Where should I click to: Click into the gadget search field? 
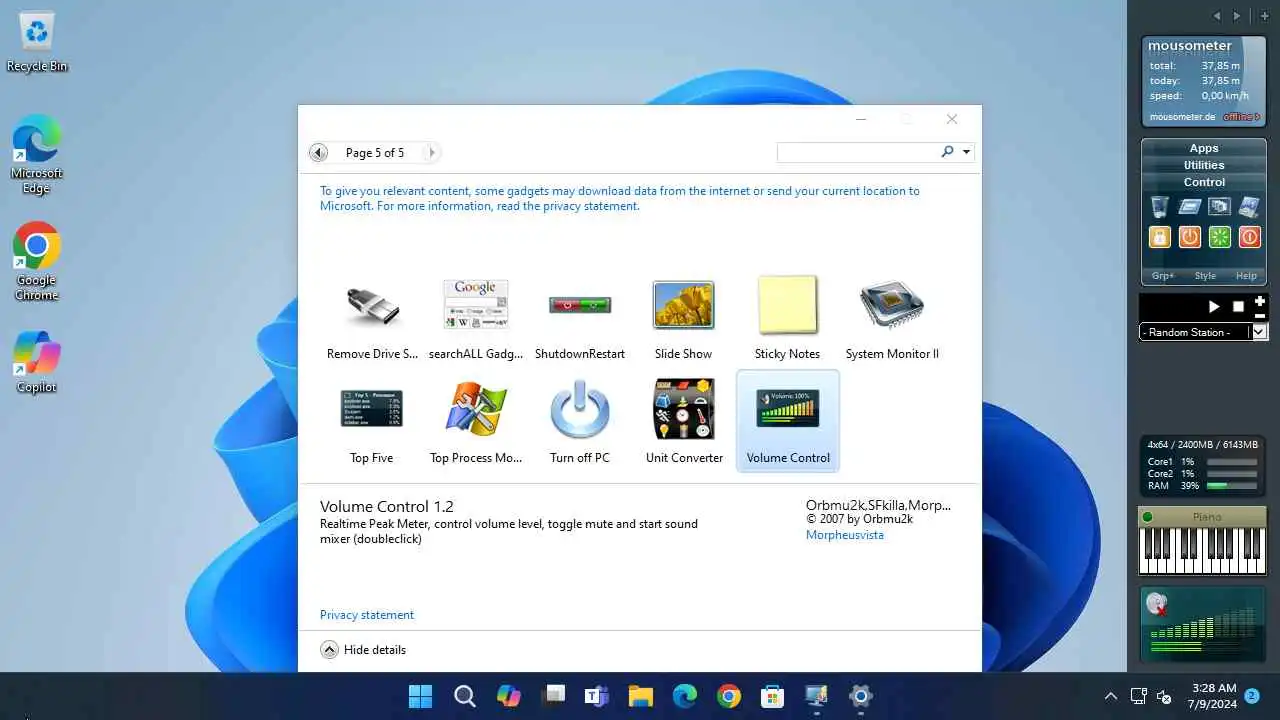(857, 152)
